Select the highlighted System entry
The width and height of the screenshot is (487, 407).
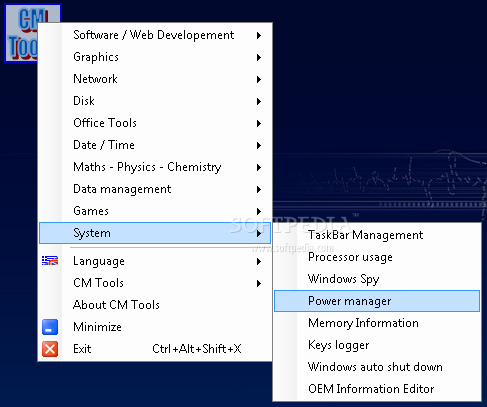155,233
